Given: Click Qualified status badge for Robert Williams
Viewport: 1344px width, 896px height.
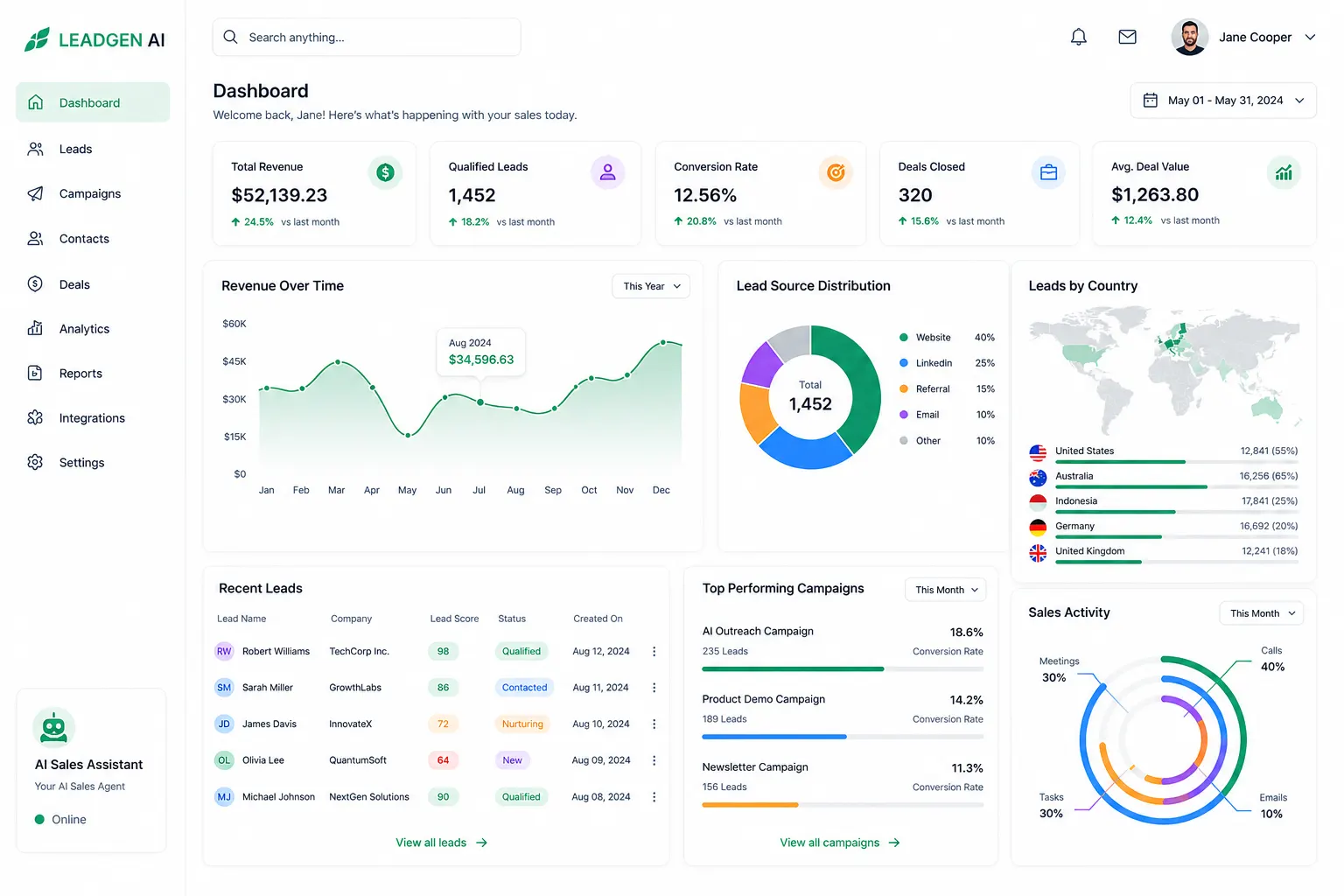Looking at the screenshot, I should (x=521, y=651).
